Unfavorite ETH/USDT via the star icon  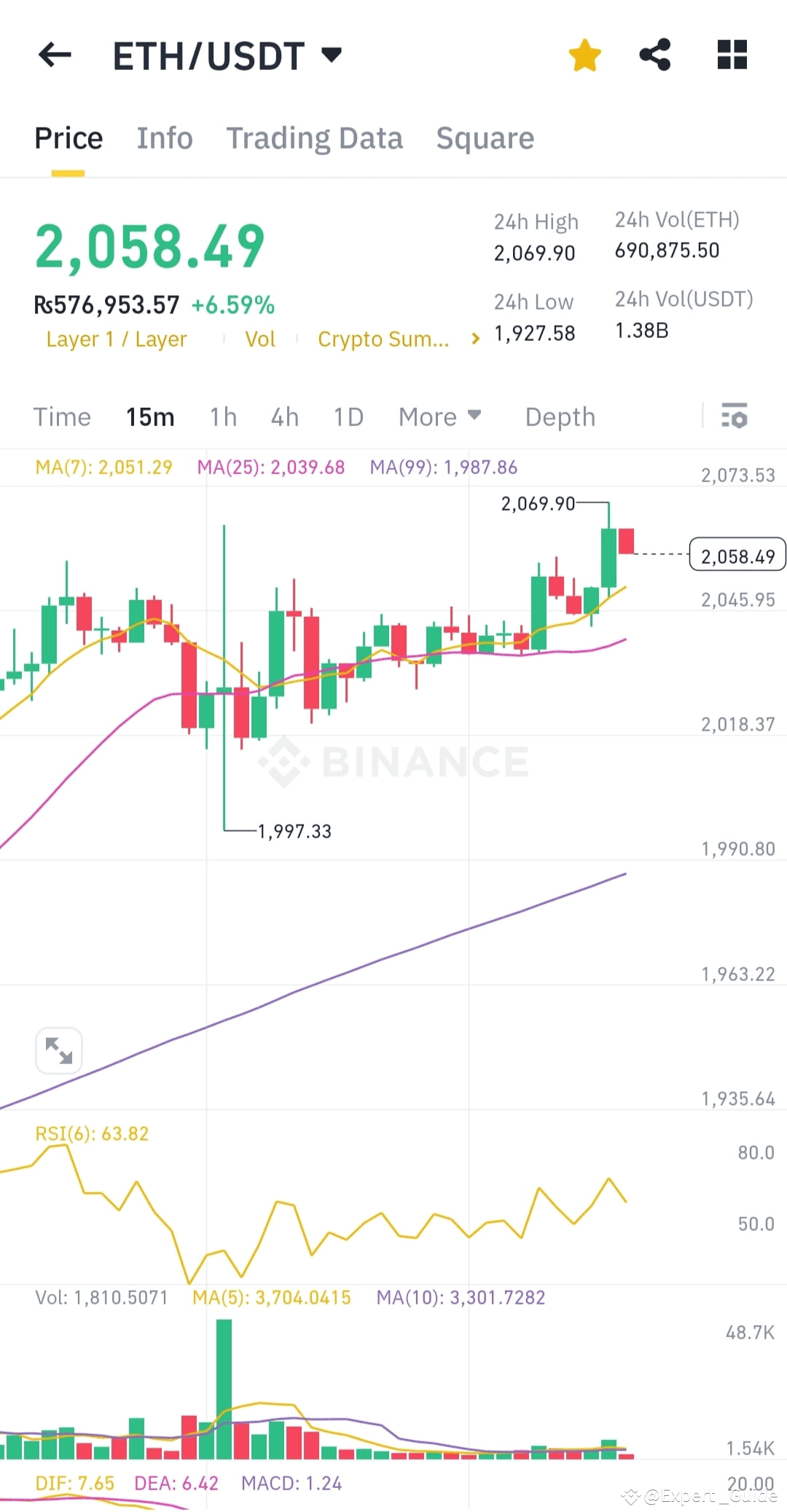585,55
